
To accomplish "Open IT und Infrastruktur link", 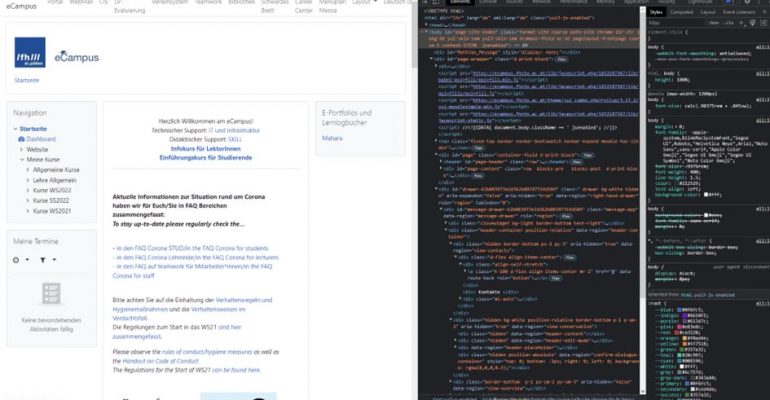I will (x=234, y=131).
